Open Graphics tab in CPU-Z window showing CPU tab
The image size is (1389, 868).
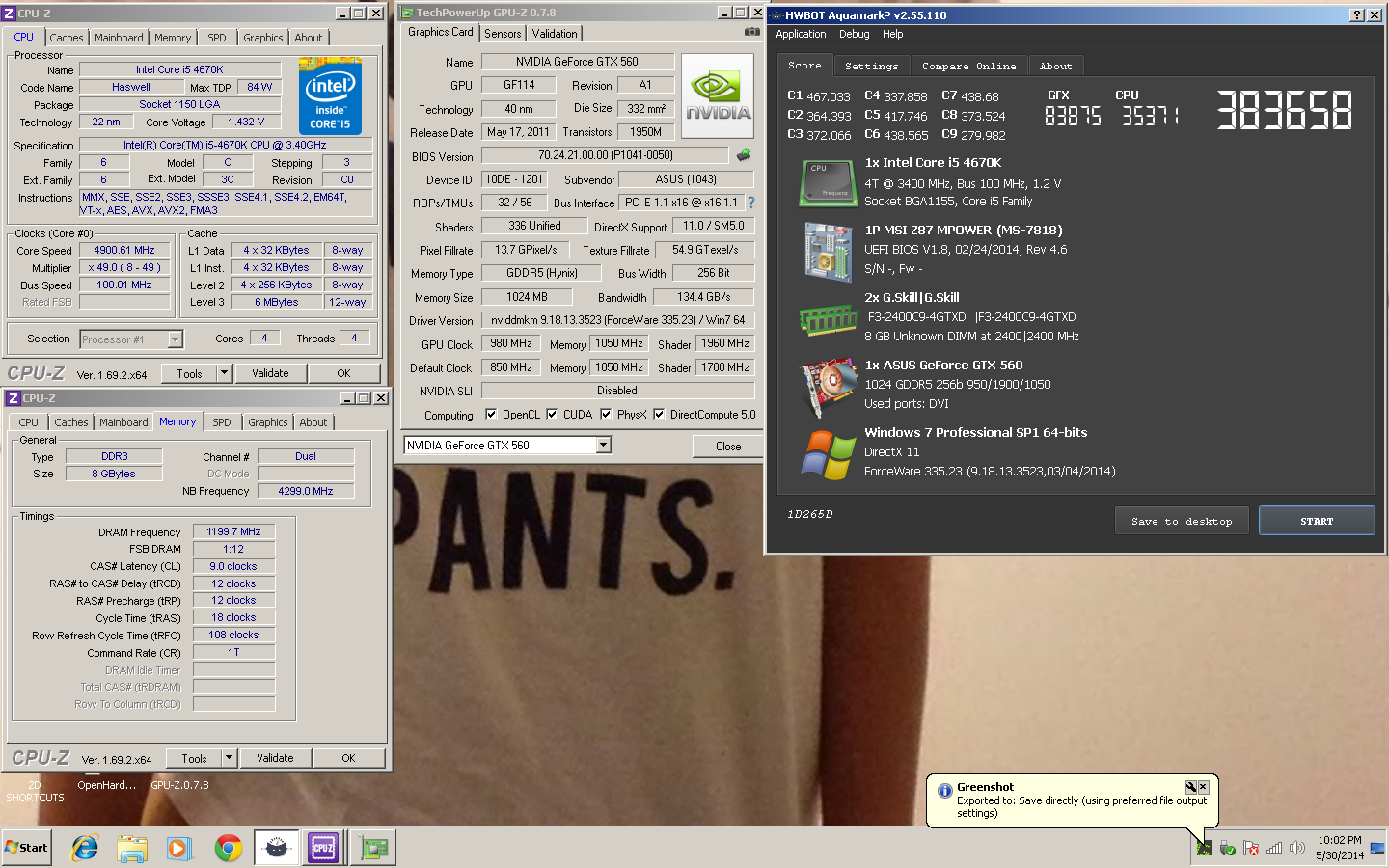coord(262,38)
